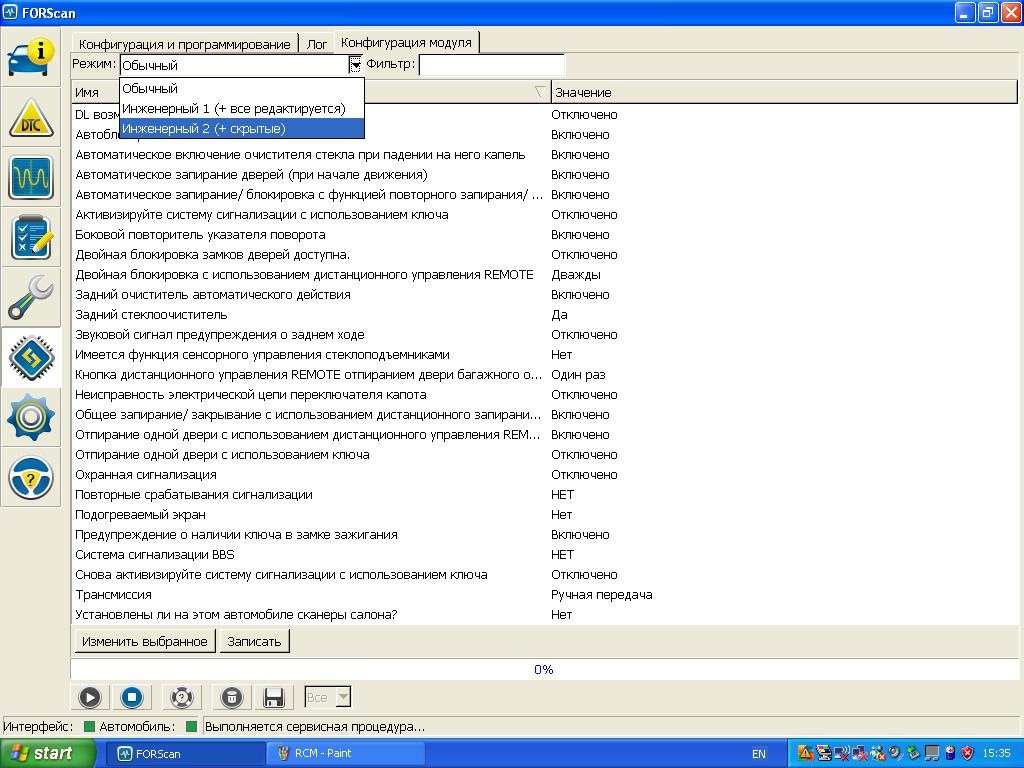Select row Боковой повторитель указателя поворота
Screen dimensions: 1024x768
click(543, 234)
